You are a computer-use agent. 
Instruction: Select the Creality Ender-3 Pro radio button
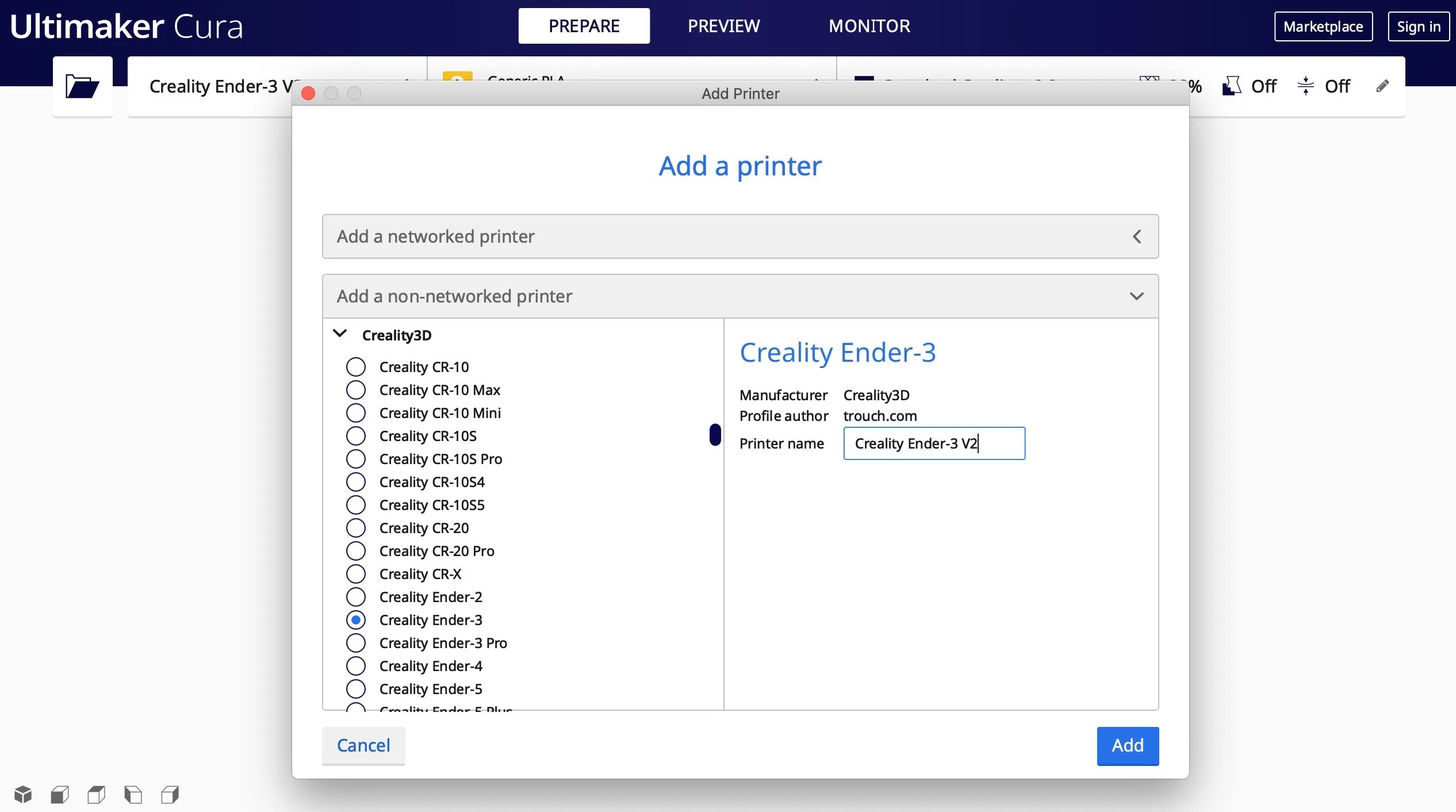(x=356, y=643)
